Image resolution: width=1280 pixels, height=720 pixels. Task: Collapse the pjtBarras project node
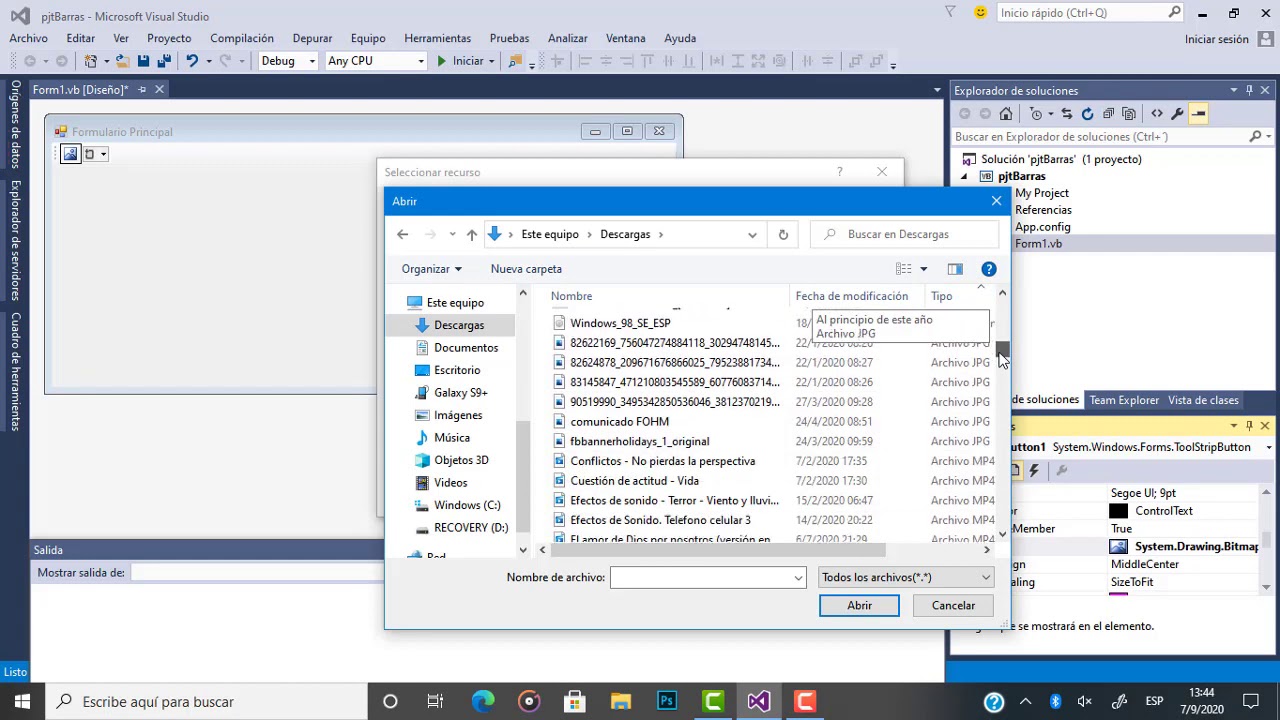[964, 176]
